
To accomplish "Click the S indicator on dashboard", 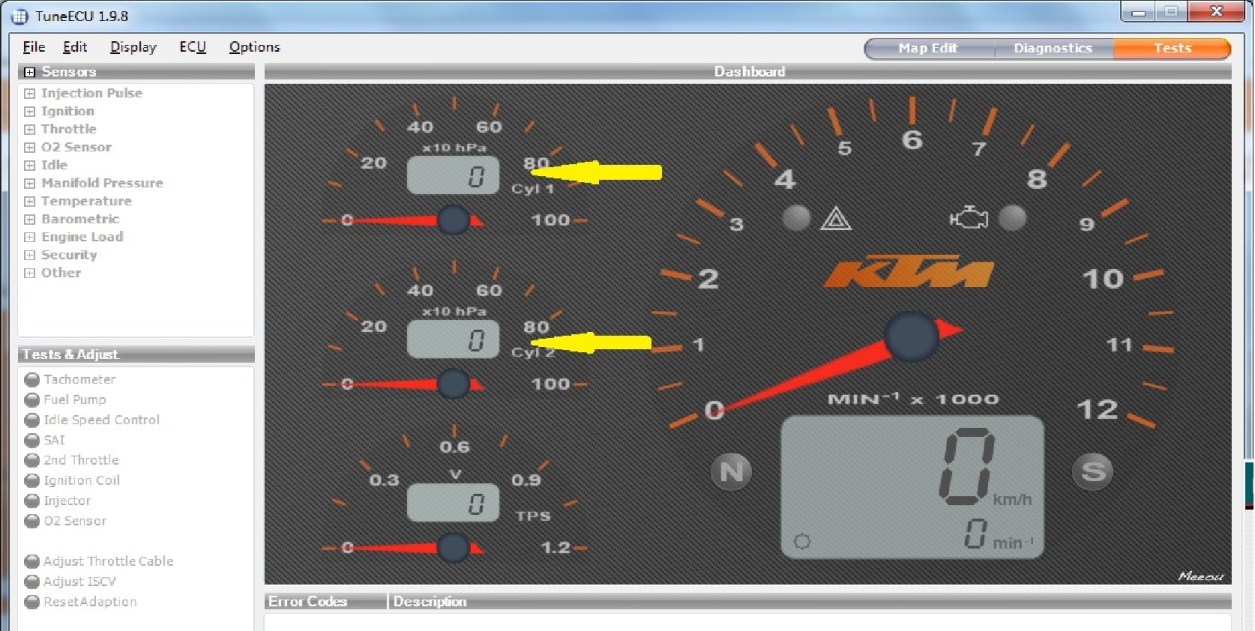I will pyautogui.click(x=1092, y=471).
